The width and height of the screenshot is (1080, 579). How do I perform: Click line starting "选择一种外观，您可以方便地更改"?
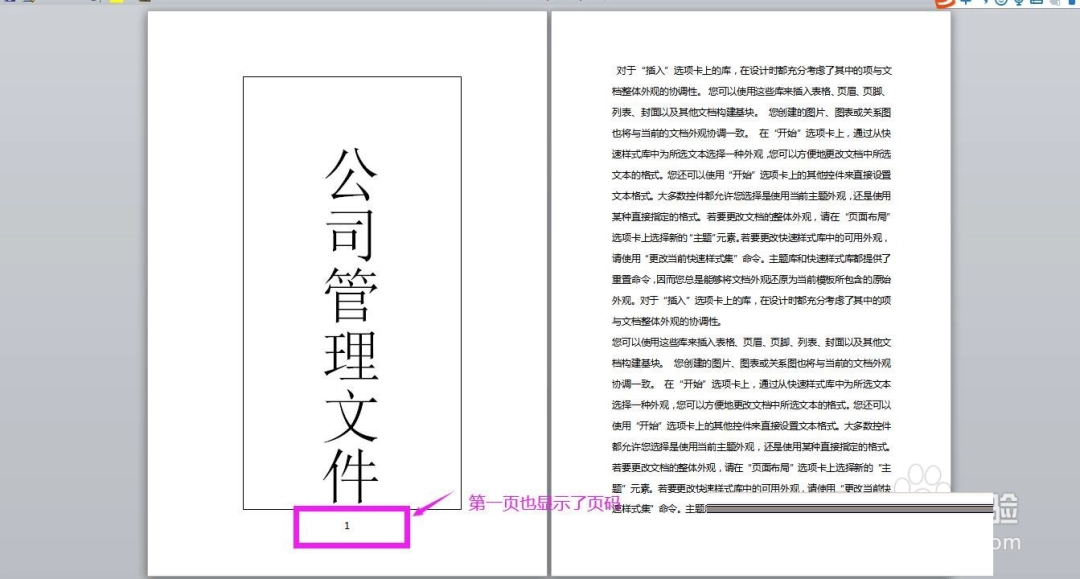pyautogui.click(x=751, y=405)
